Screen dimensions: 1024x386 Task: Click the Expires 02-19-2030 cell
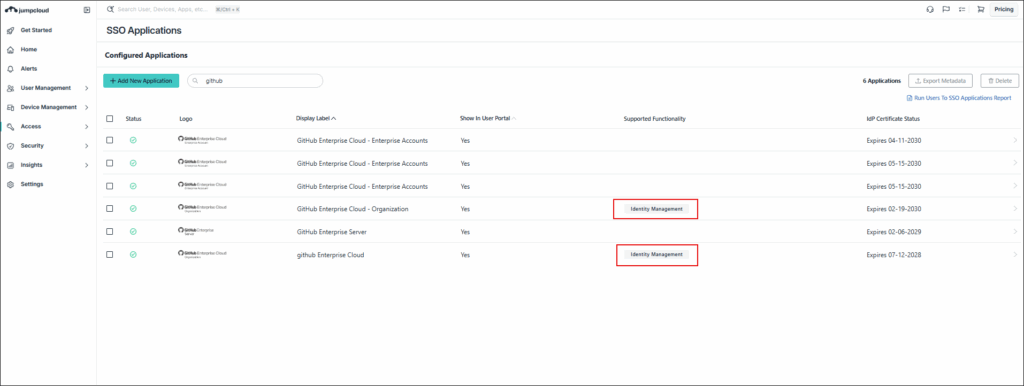[894, 209]
